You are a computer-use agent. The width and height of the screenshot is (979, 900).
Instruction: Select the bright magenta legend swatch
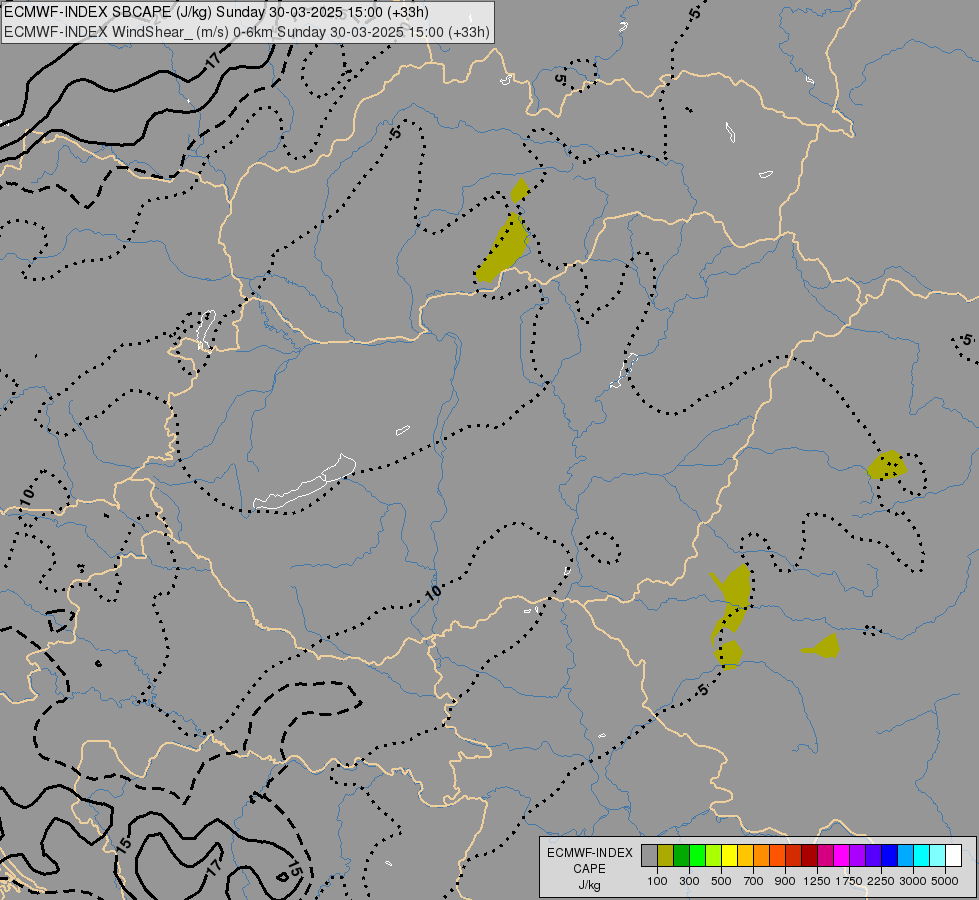[841, 855]
